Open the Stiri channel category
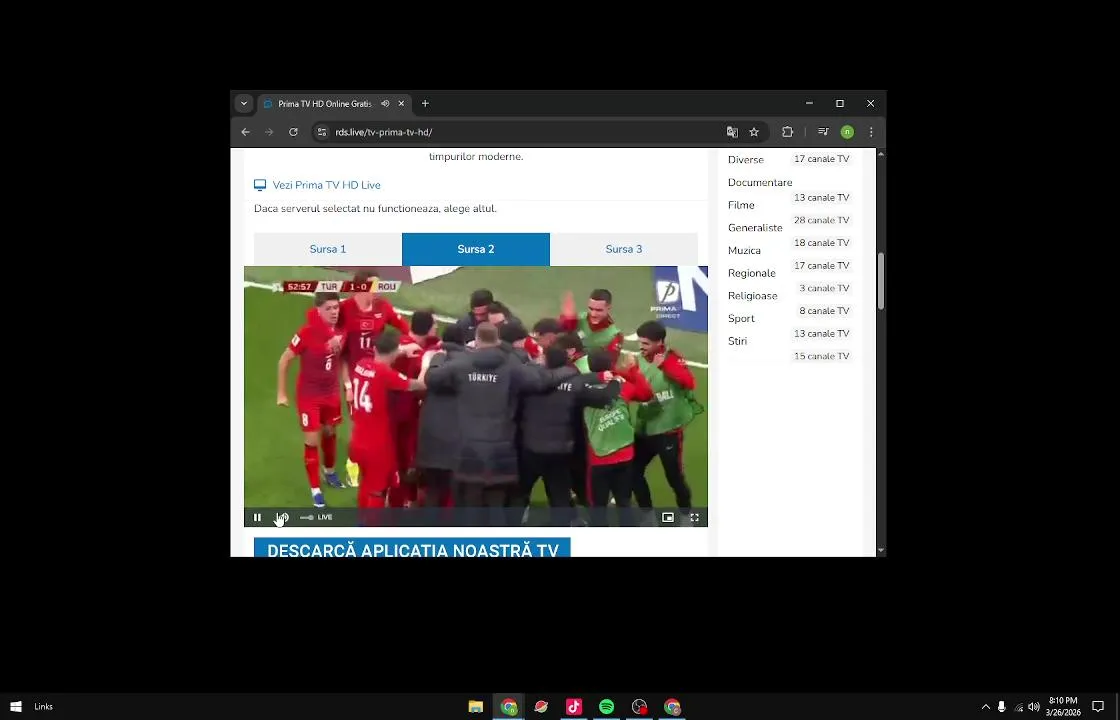1120x720 pixels. [737, 341]
